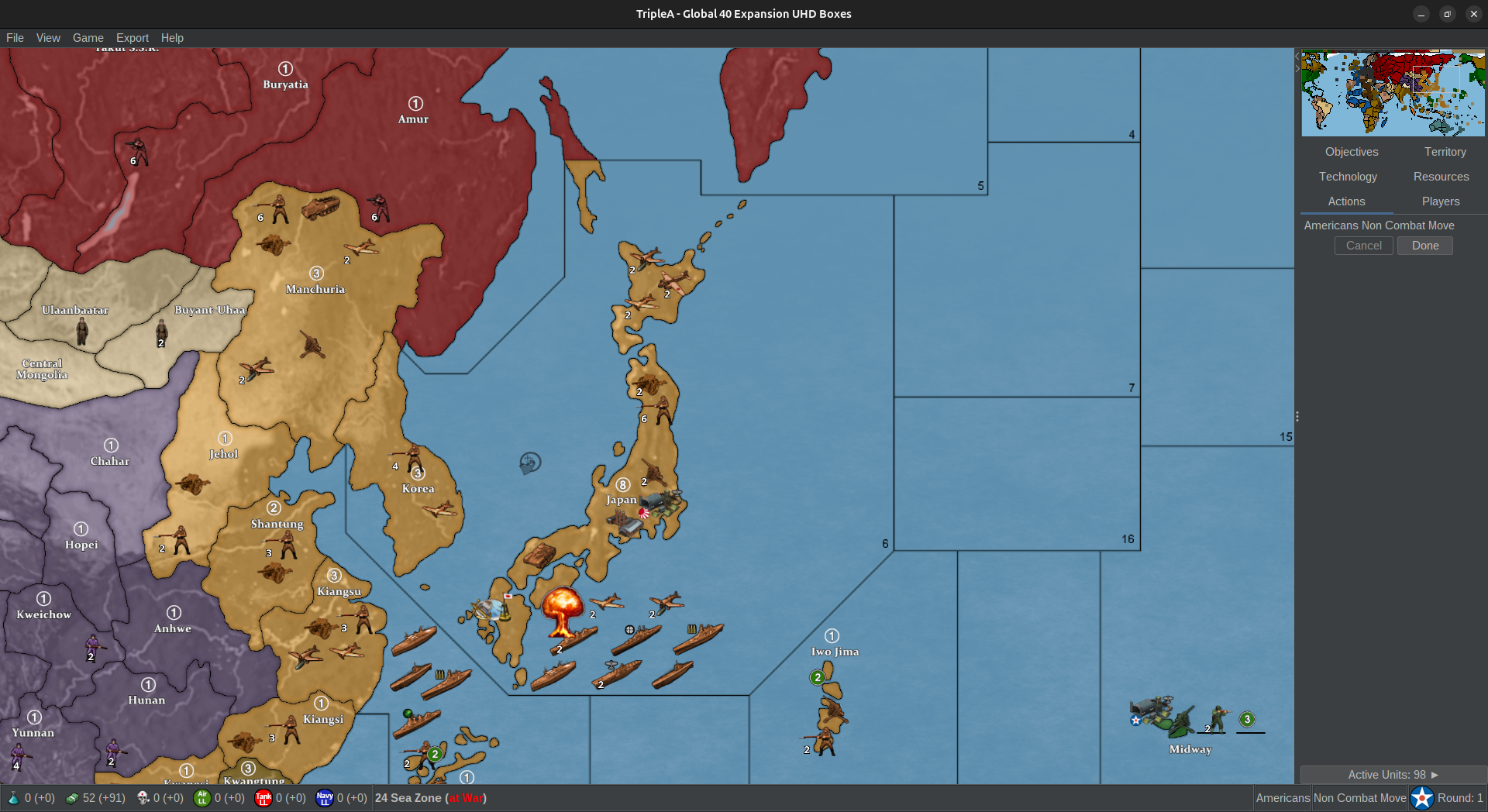The width and height of the screenshot is (1488, 812).
Task: Click the Iwo Jima territory label
Action: pos(835,652)
